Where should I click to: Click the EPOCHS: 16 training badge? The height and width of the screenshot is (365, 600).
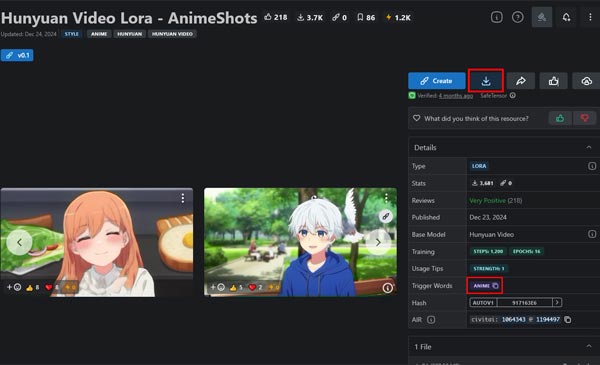pyautogui.click(x=527, y=251)
